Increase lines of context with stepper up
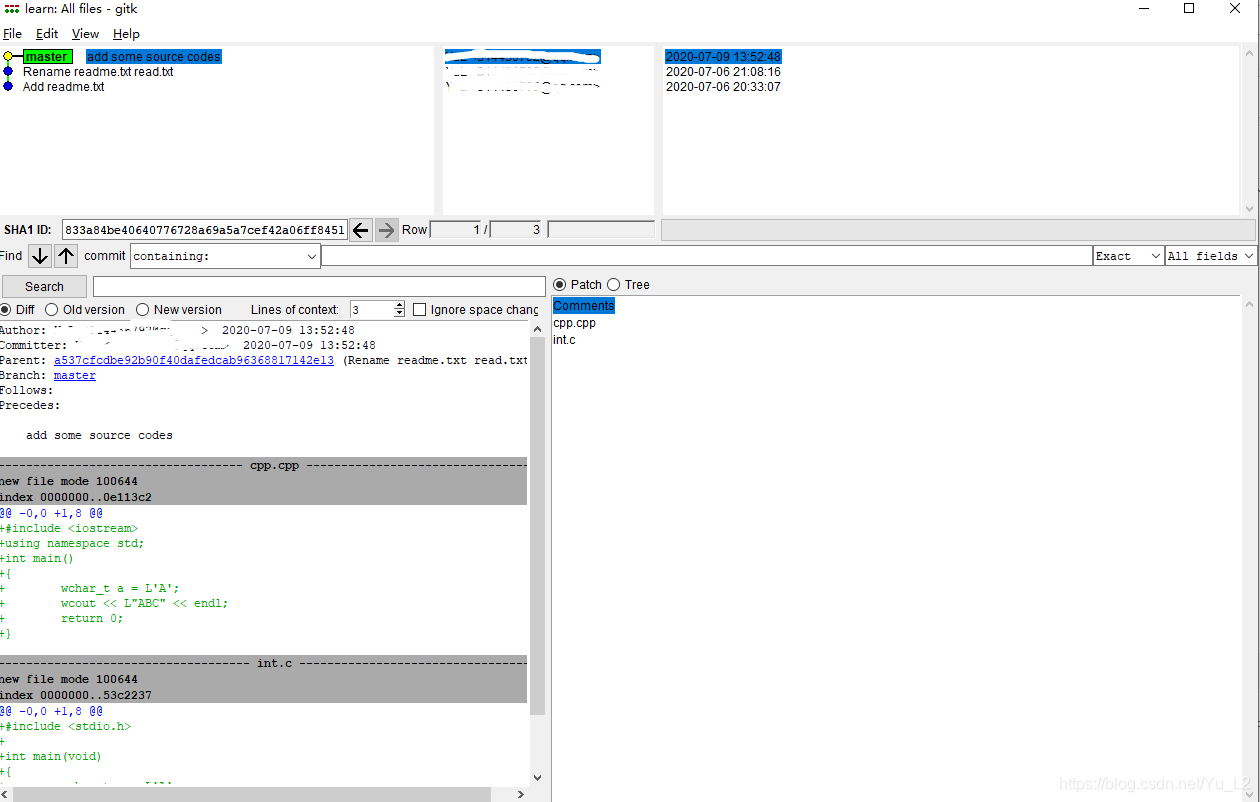 pos(400,306)
